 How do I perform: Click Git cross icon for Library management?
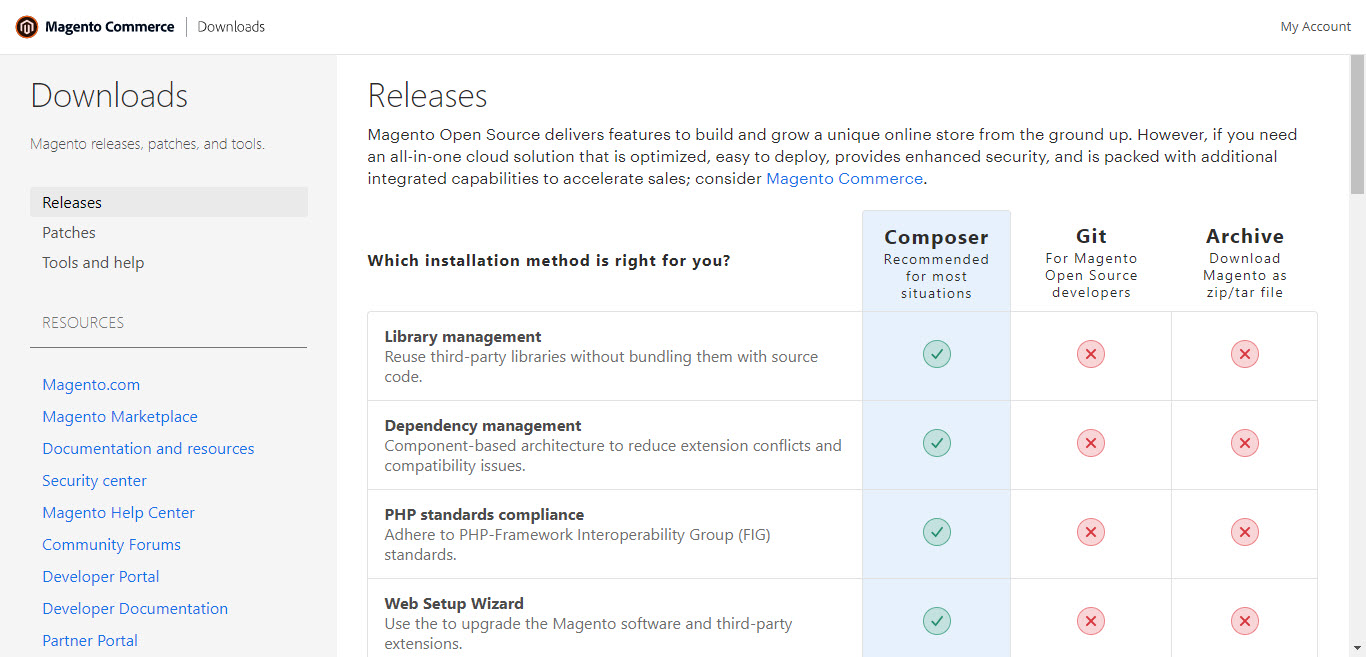1091,354
